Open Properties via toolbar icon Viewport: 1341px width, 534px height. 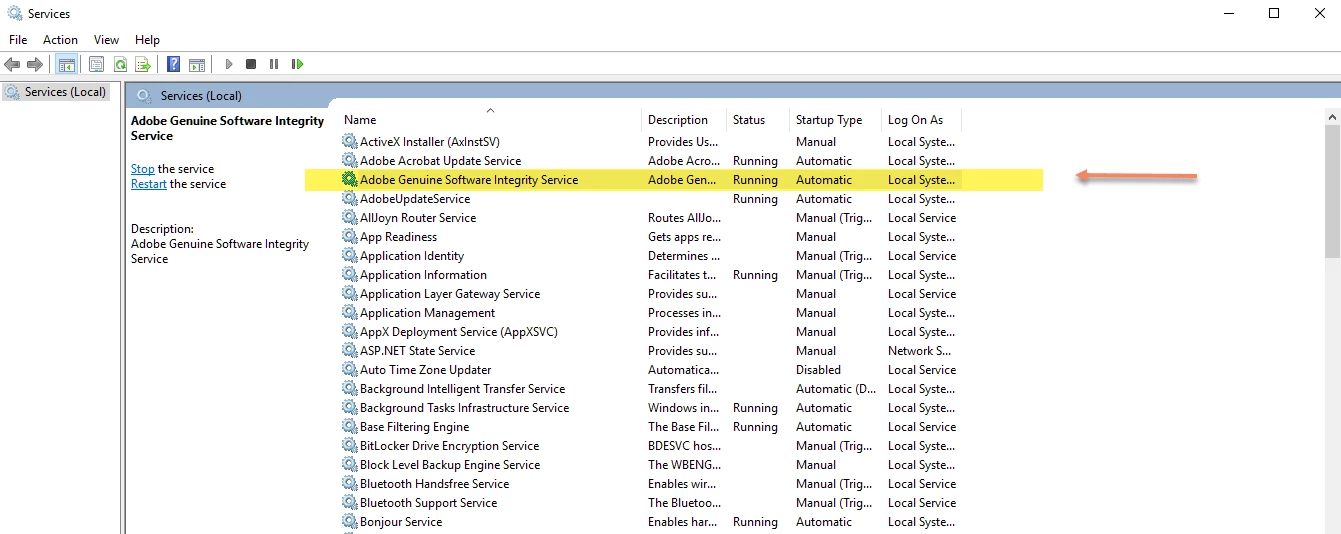tap(96, 64)
